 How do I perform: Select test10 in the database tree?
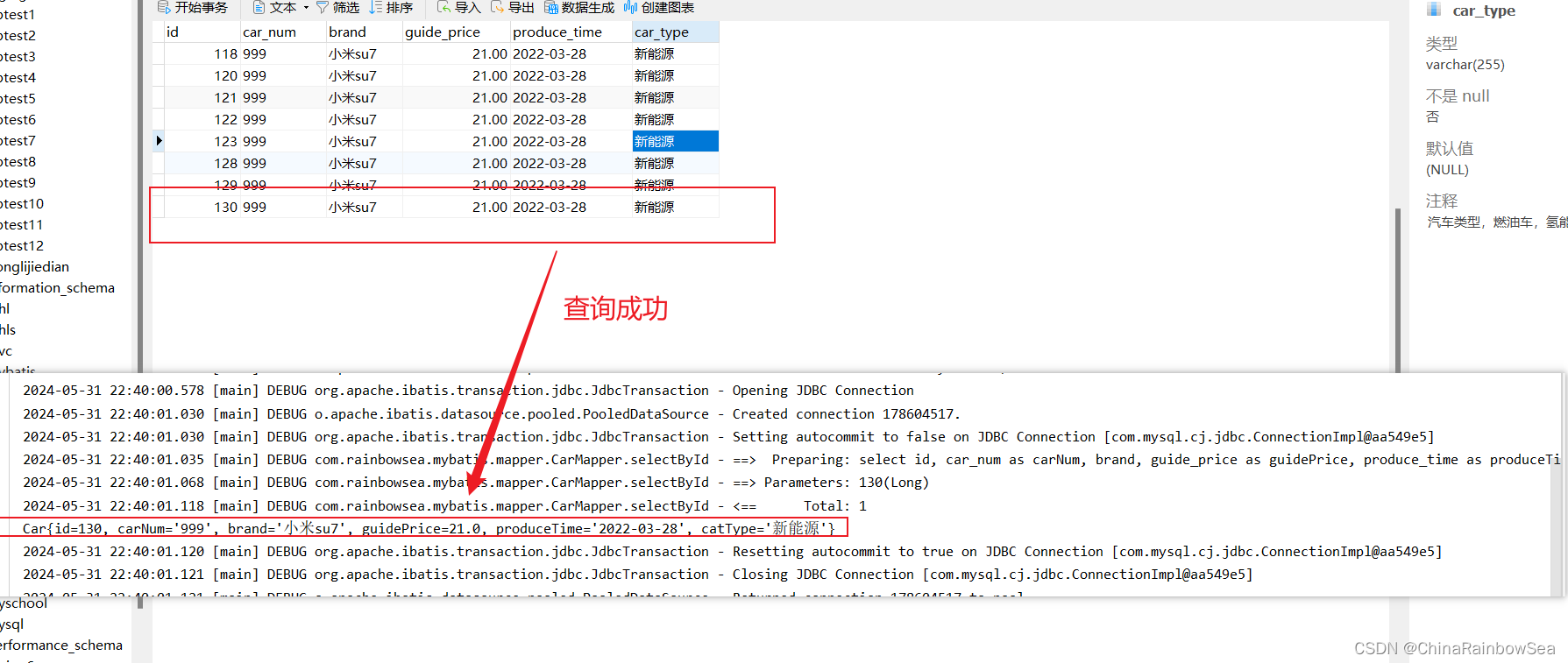pyautogui.click(x=22, y=204)
